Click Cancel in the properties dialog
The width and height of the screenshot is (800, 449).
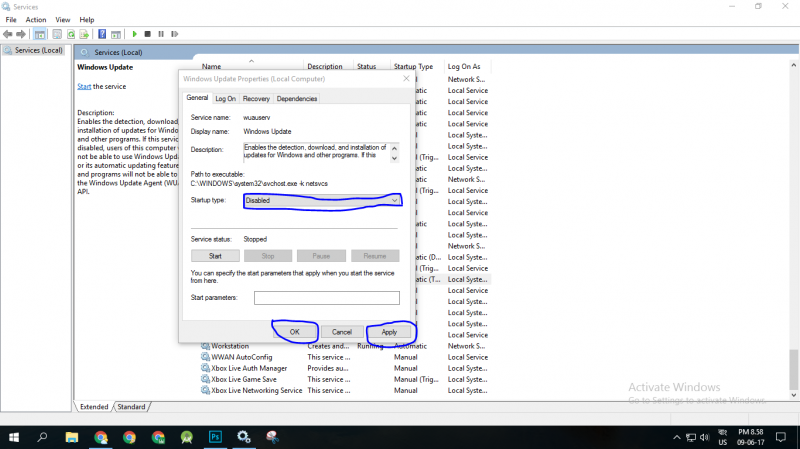tap(341, 332)
